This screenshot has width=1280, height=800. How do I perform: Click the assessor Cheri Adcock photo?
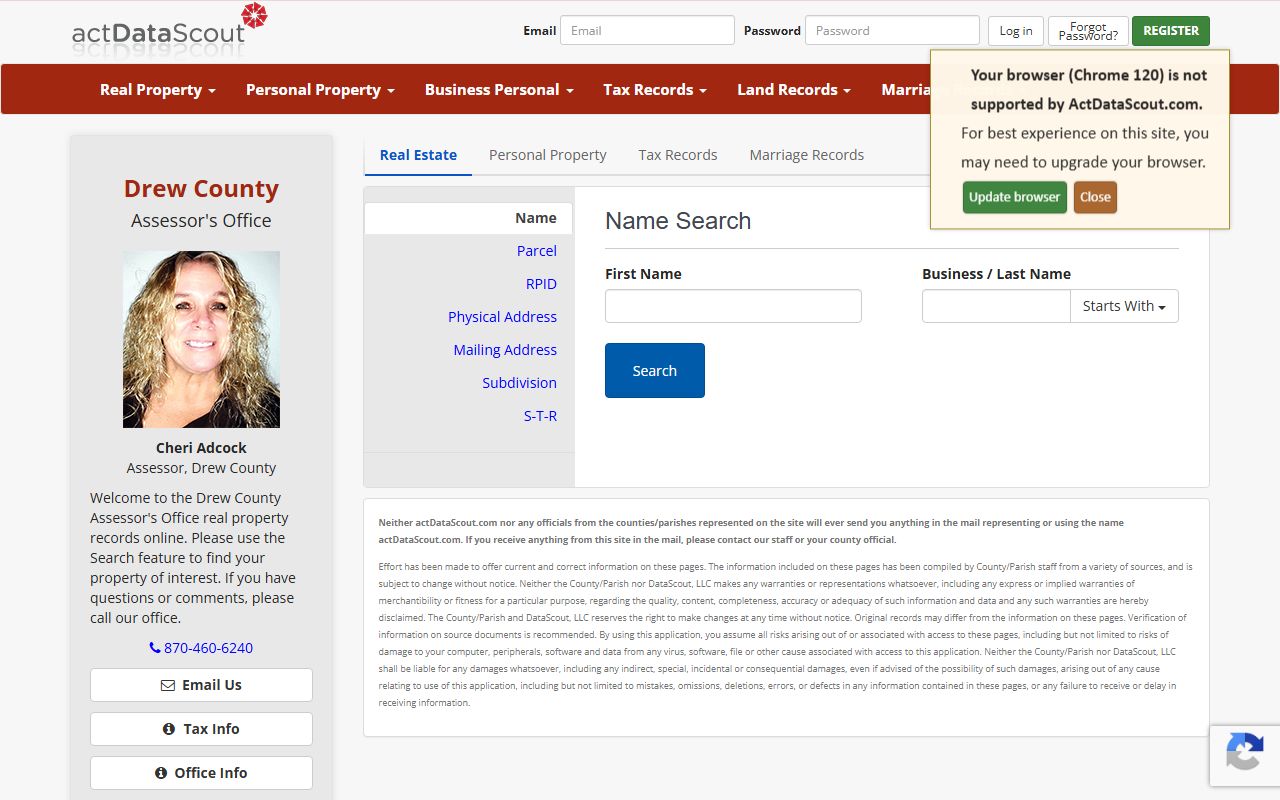point(201,339)
